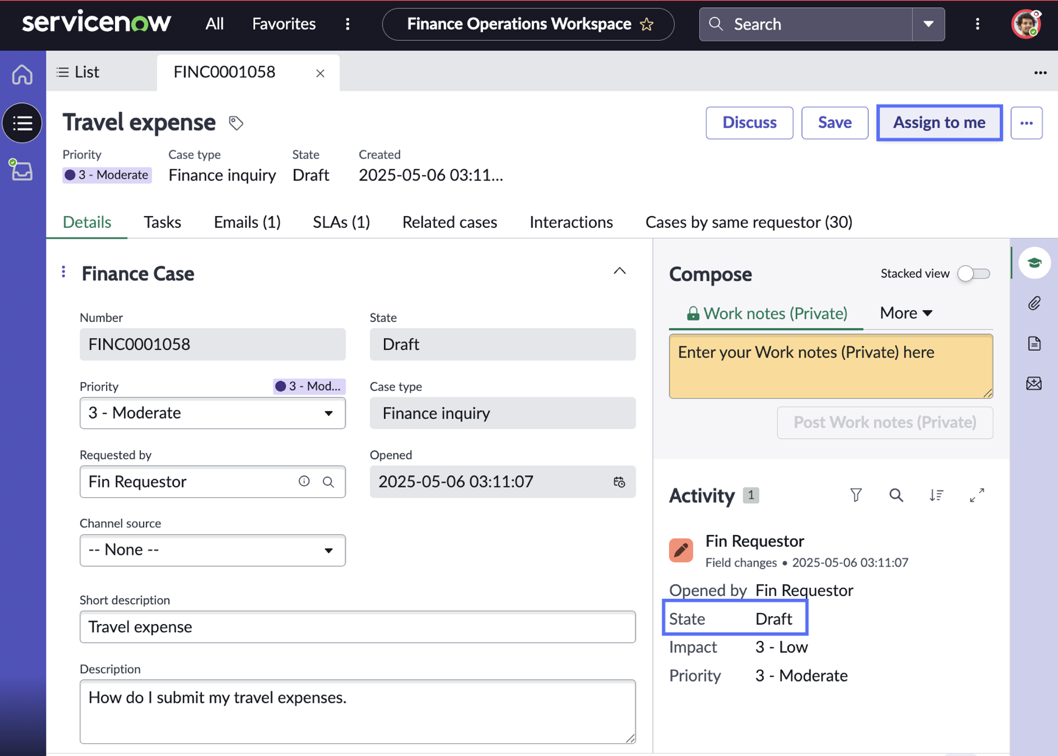1058x756 pixels.
Task: Open the List view sidebar icon
Action: [22, 123]
